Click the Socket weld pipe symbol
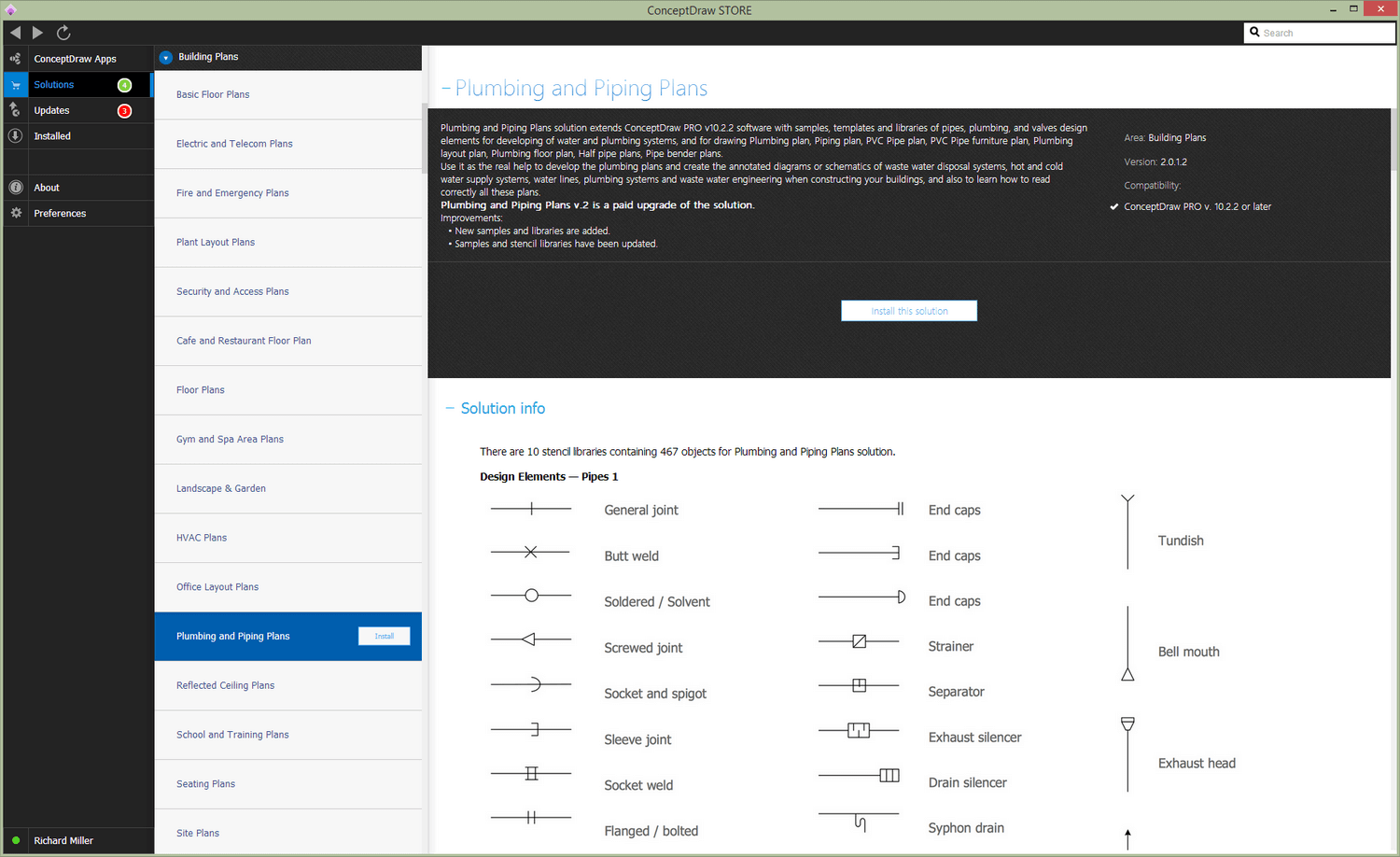The width and height of the screenshot is (1400, 857). point(531,773)
